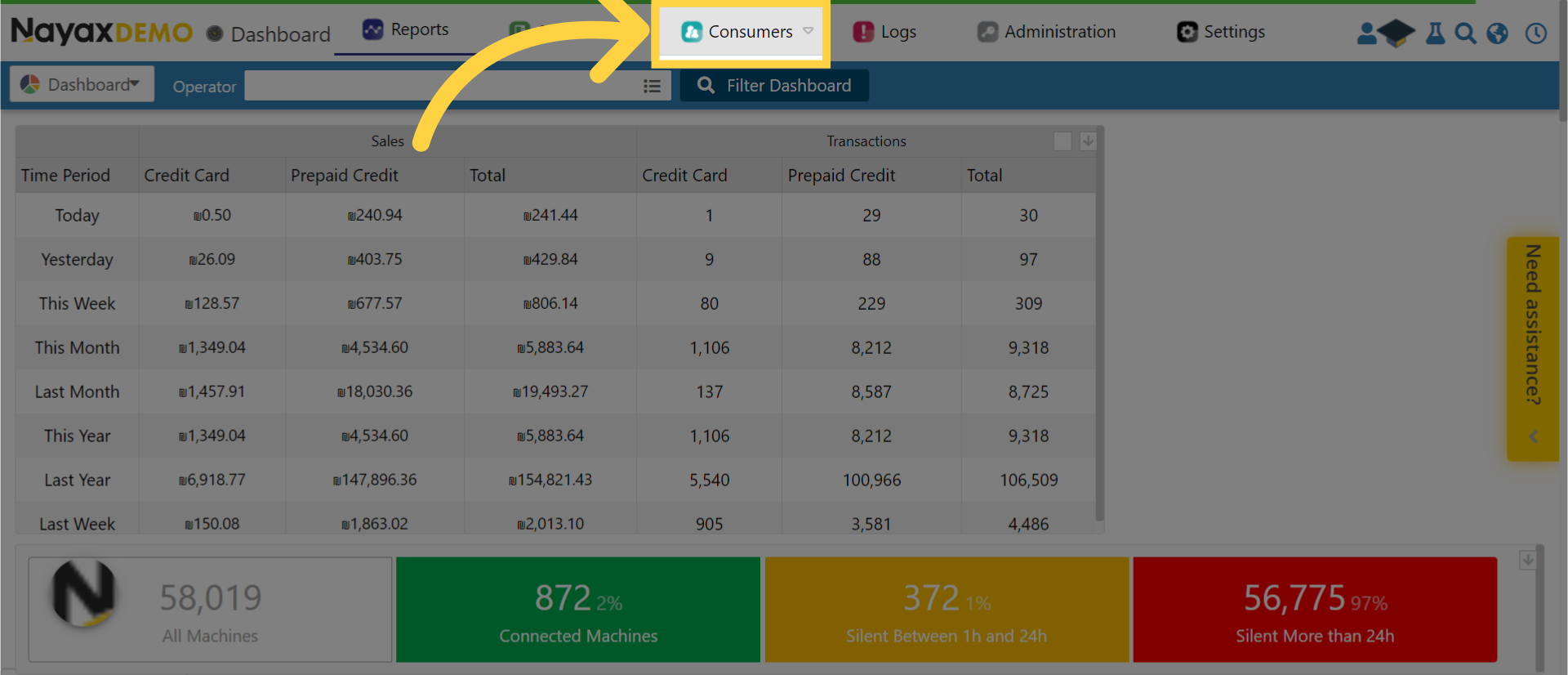Click the lab flask icon

(x=1435, y=34)
